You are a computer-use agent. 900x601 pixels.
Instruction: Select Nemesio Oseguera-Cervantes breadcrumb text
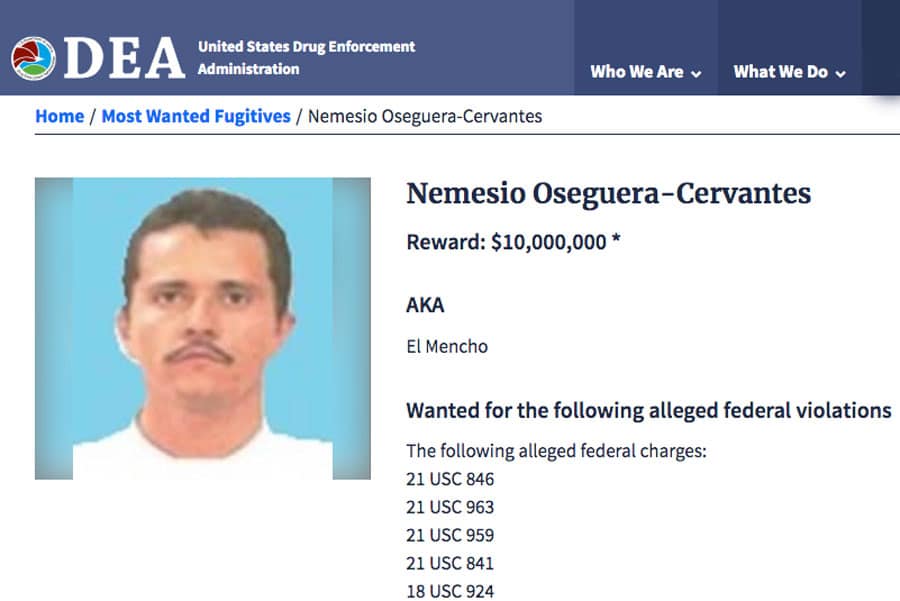click(425, 116)
